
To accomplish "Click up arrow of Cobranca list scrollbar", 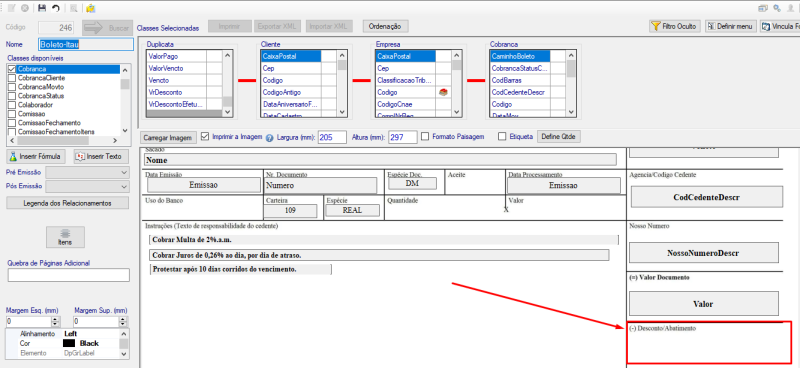I will [x=571, y=55].
